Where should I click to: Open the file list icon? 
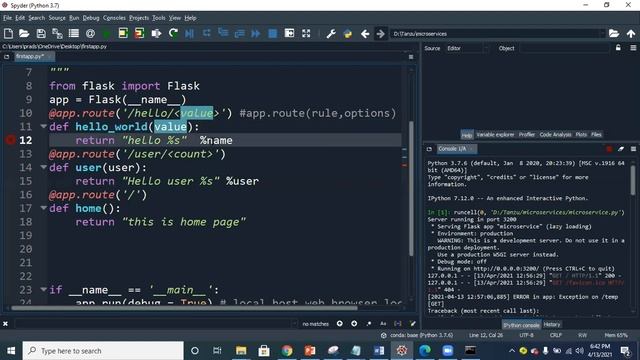74,33
